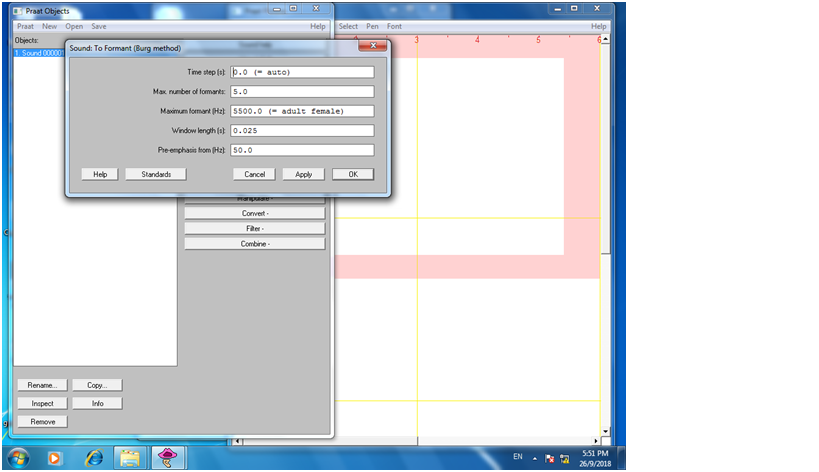Click Picture window horizontal scrollbar right arrow
Image resolution: width=819 pixels, height=472 pixels.
[596, 441]
